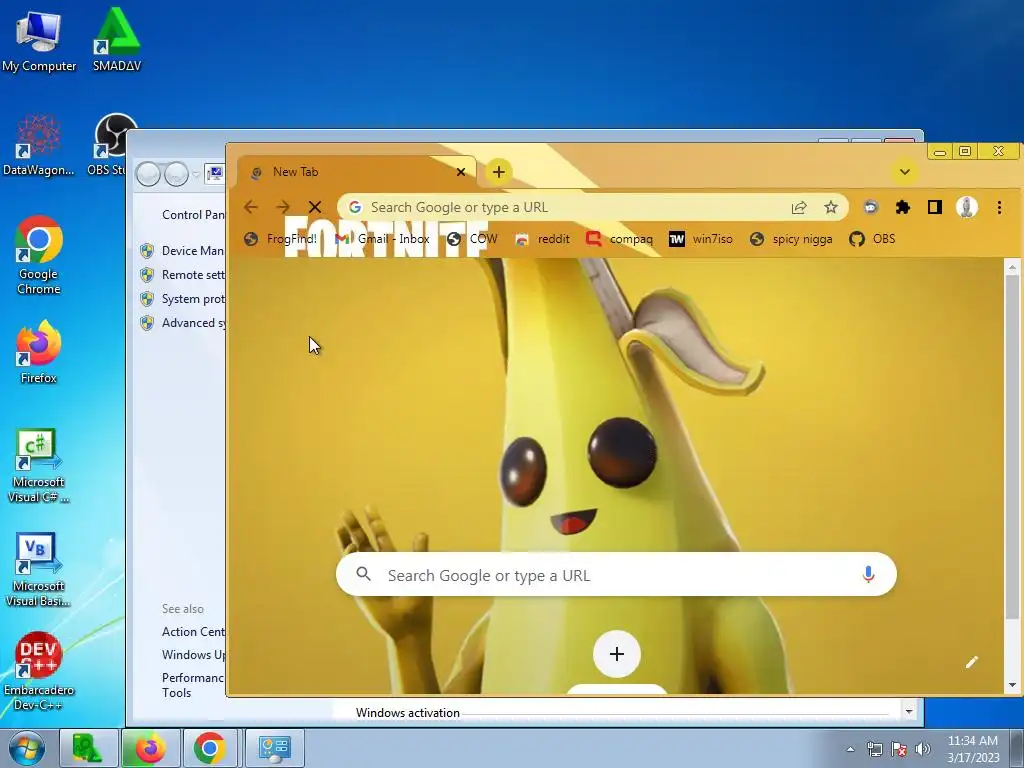This screenshot has width=1024, height=768.
Task: Click Control Panel Home link
Action: click(x=193, y=215)
